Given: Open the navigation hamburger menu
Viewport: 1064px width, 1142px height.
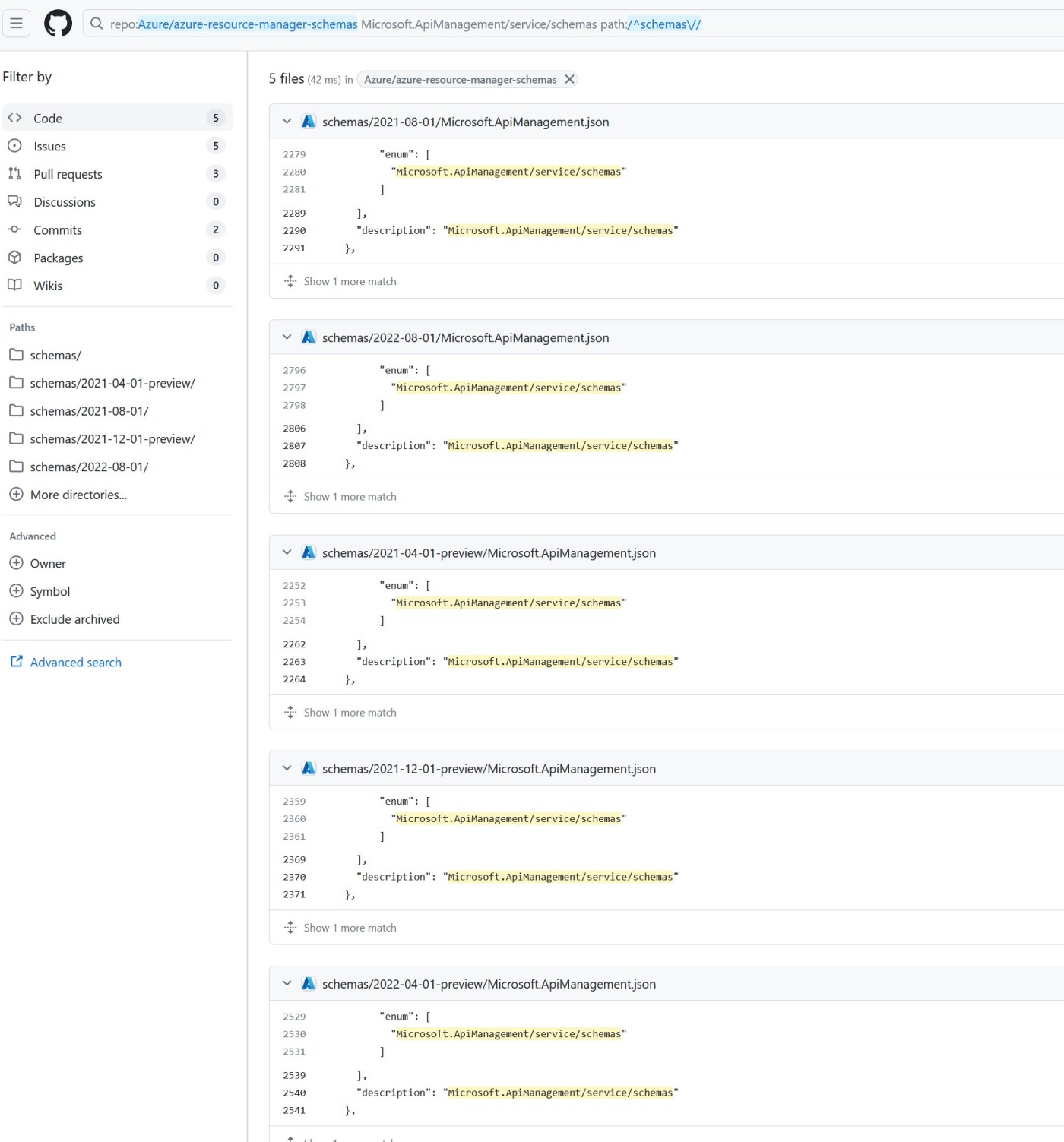Looking at the screenshot, I should (16, 23).
